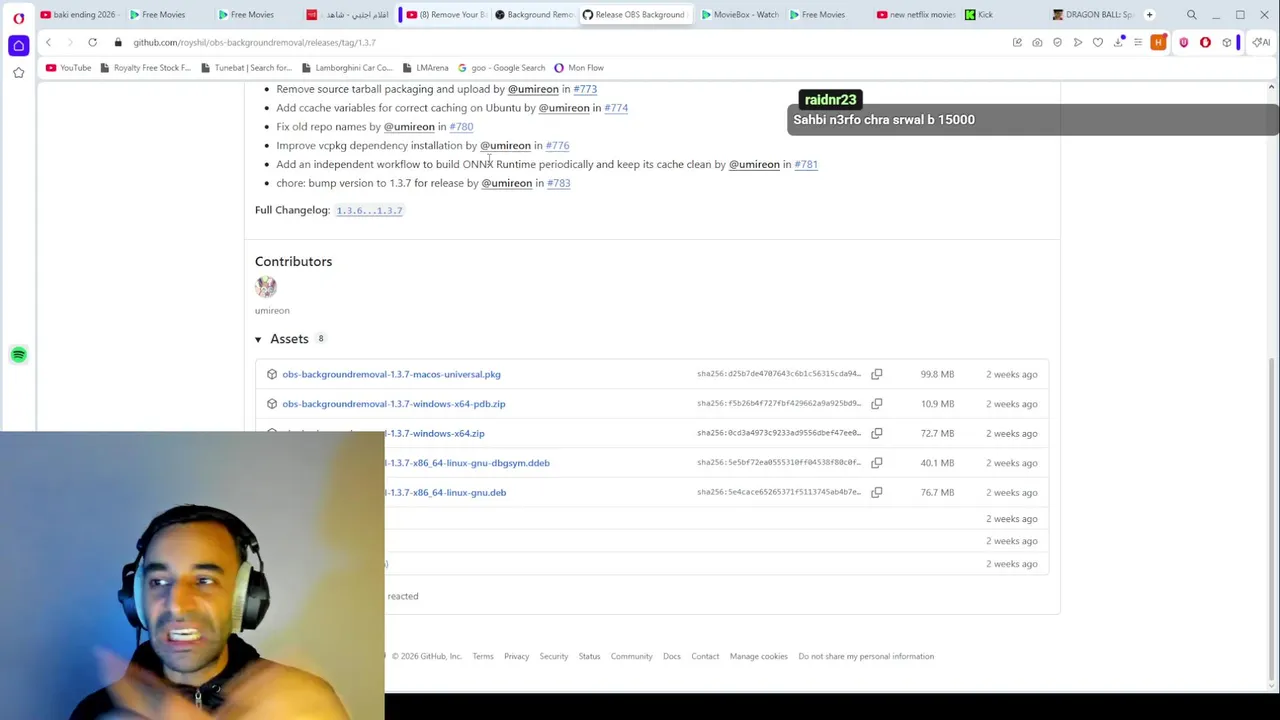Click the orange H profile icon

tap(1158, 42)
